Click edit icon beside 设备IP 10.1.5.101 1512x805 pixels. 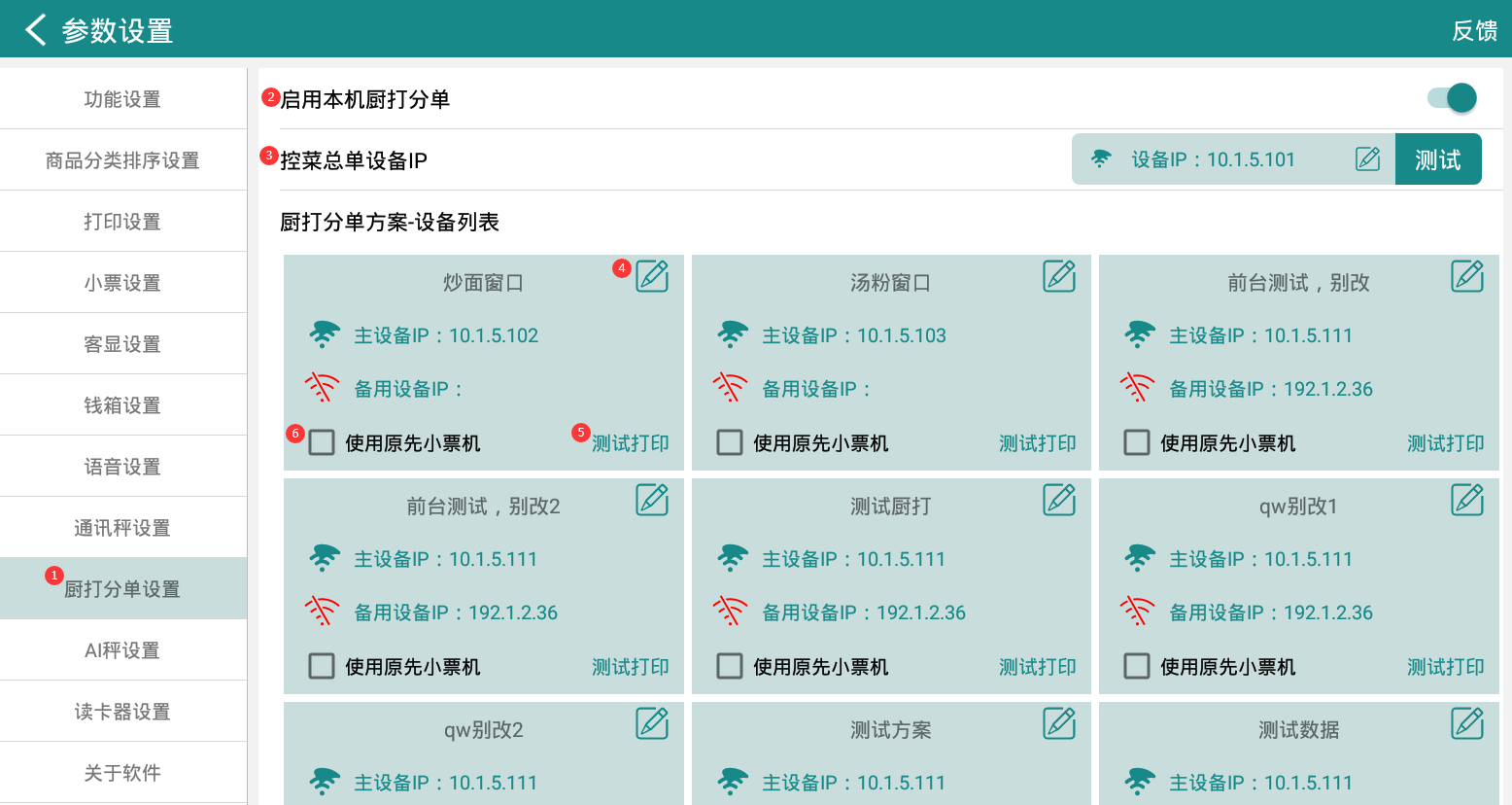point(1367,159)
